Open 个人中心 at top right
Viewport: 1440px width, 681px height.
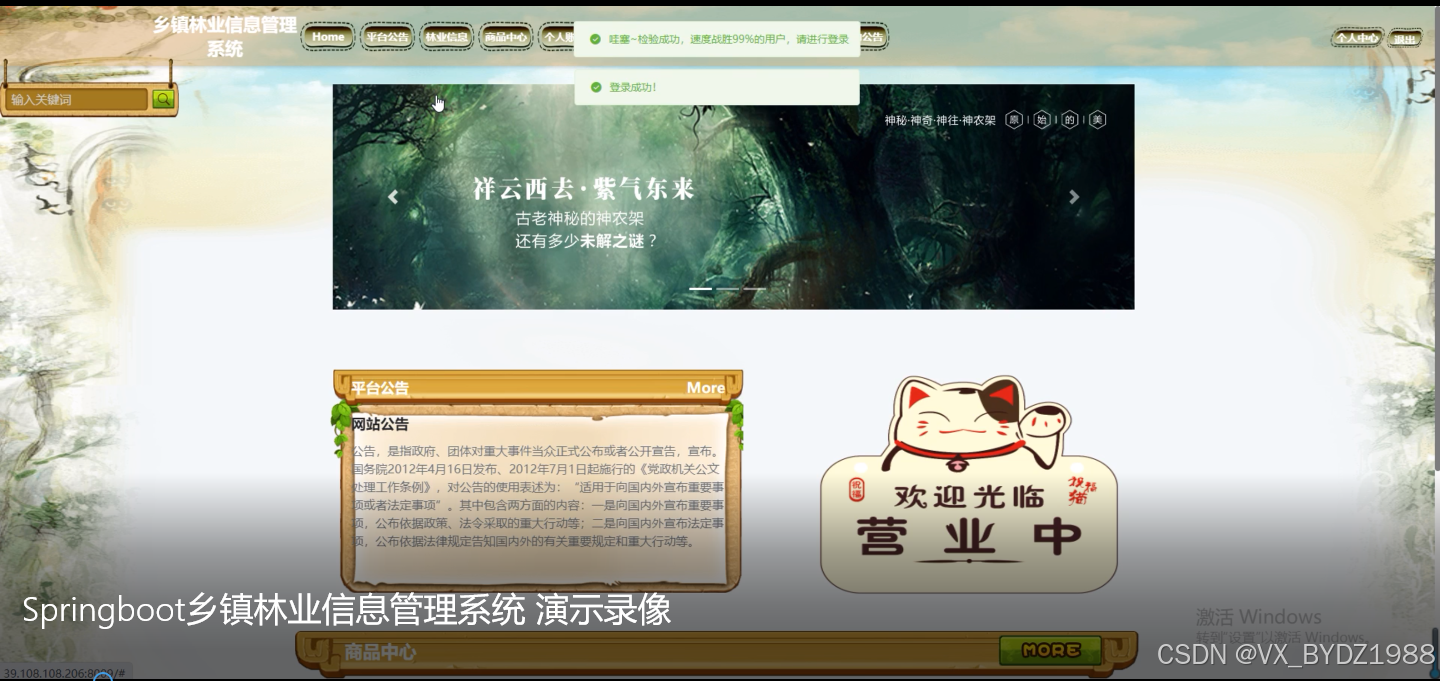tap(1357, 38)
